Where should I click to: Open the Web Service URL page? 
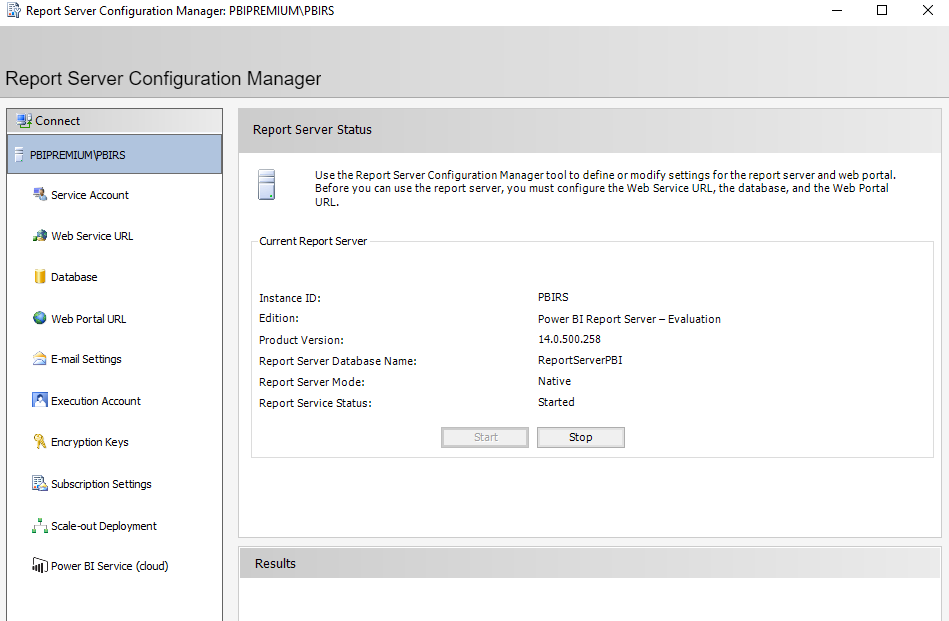click(90, 235)
